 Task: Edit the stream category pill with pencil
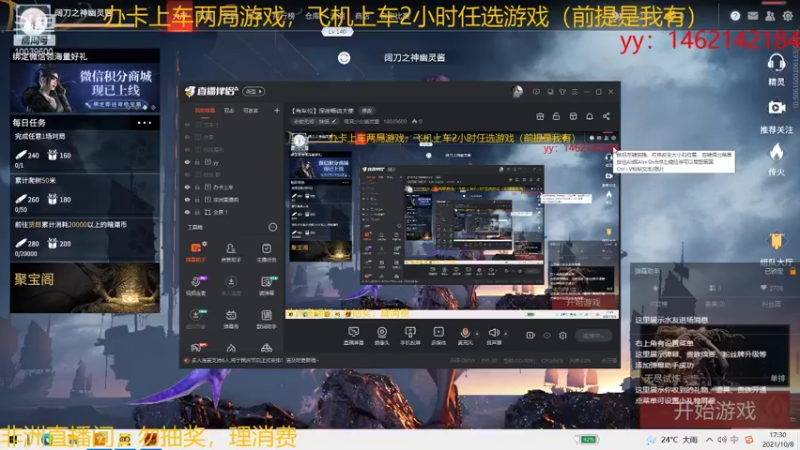315,121
